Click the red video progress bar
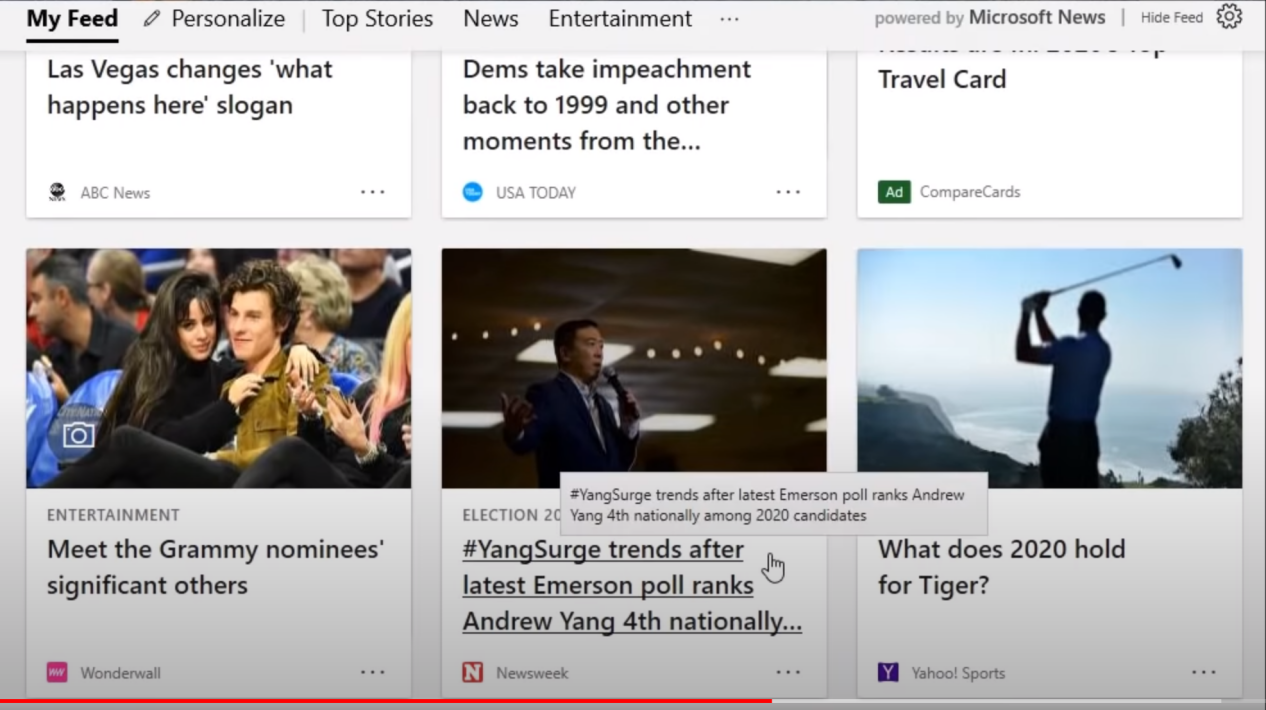This screenshot has height=710, width=1266. (385, 701)
